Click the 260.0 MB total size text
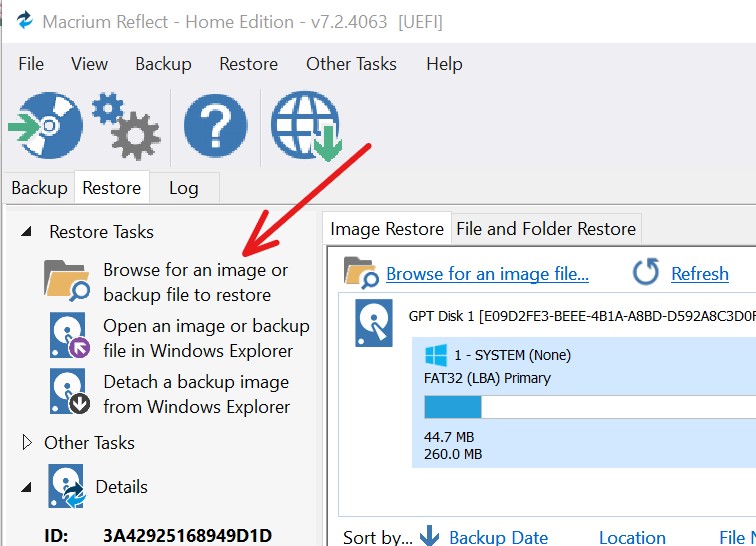The image size is (756, 546). (x=453, y=454)
